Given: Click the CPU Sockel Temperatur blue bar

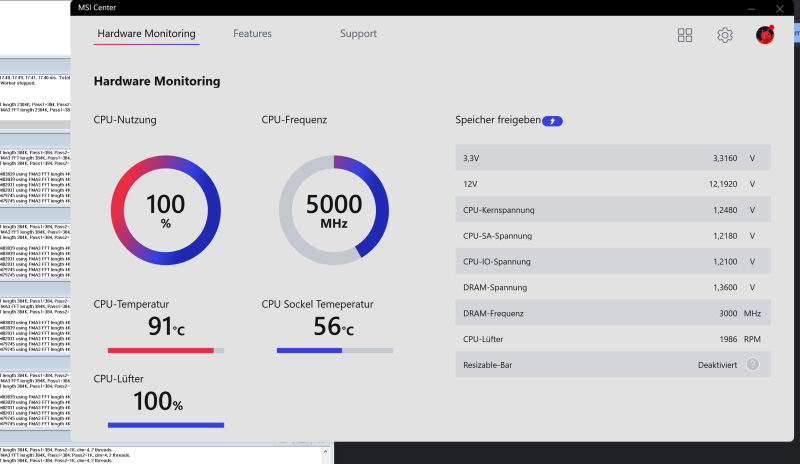Looking at the screenshot, I should pyautogui.click(x=335, y=351).
